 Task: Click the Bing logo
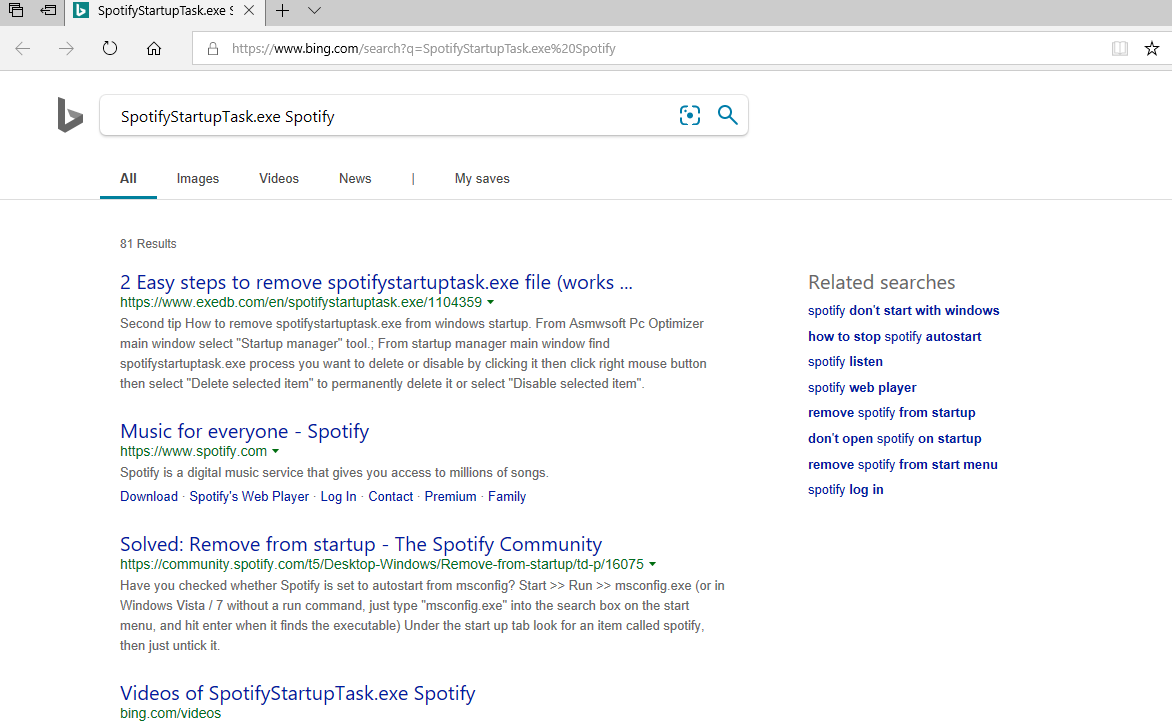[x=70, y=115]
